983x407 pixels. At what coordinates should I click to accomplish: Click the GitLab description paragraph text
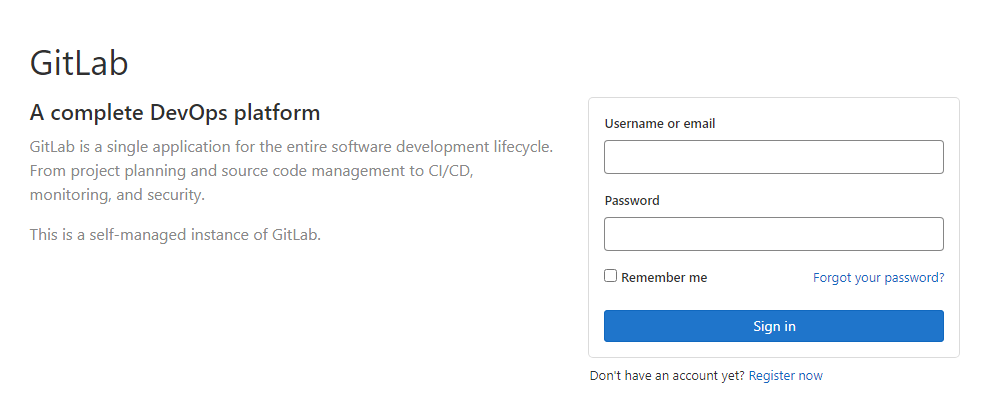292,171
